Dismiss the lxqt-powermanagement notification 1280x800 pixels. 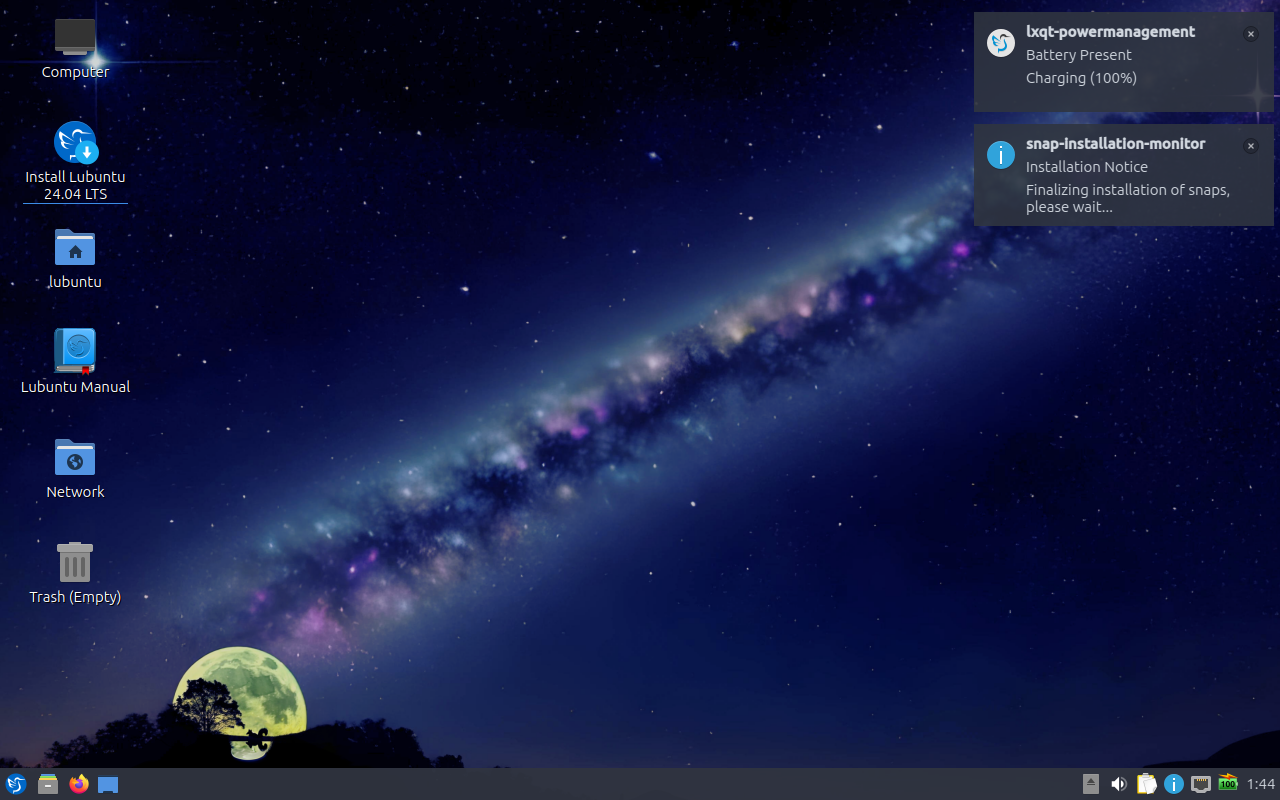tap(1250, 33)
